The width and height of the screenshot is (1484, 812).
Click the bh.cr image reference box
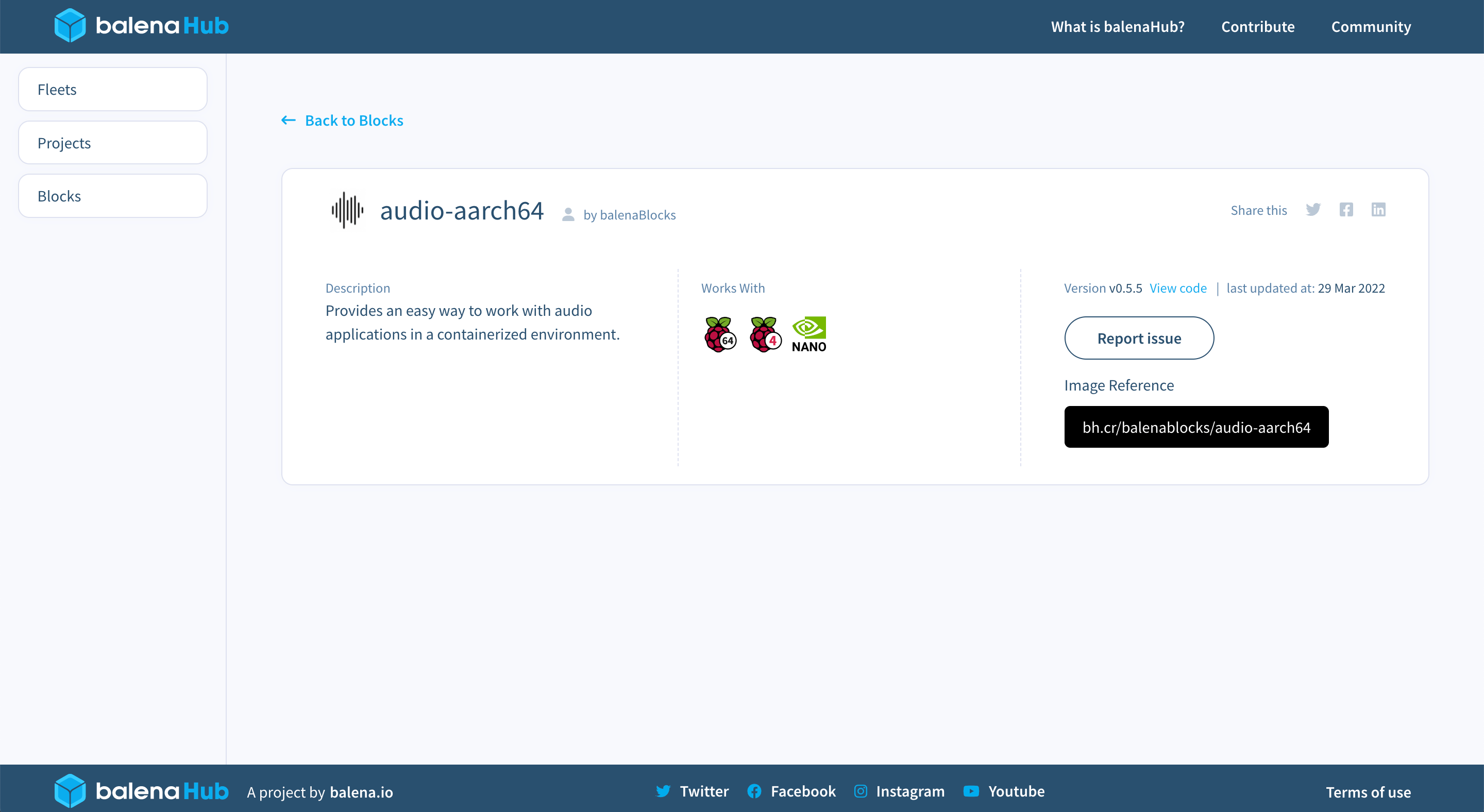pyautogui.click(x=1196, y=427)
